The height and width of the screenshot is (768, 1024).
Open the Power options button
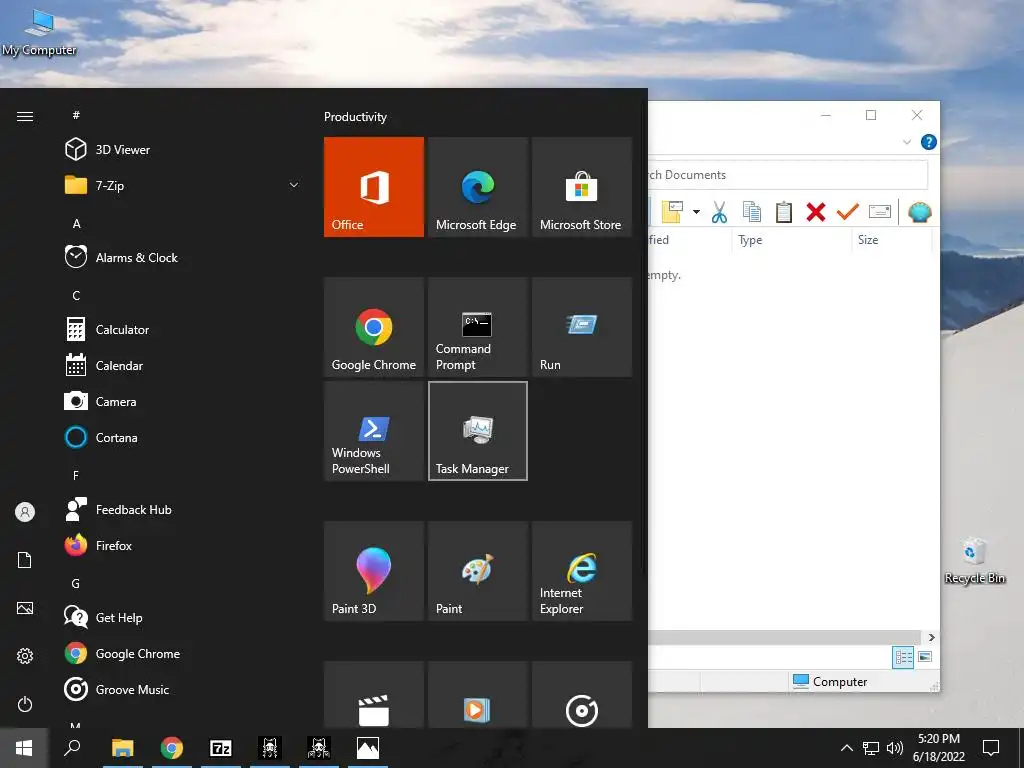point(25,704)
